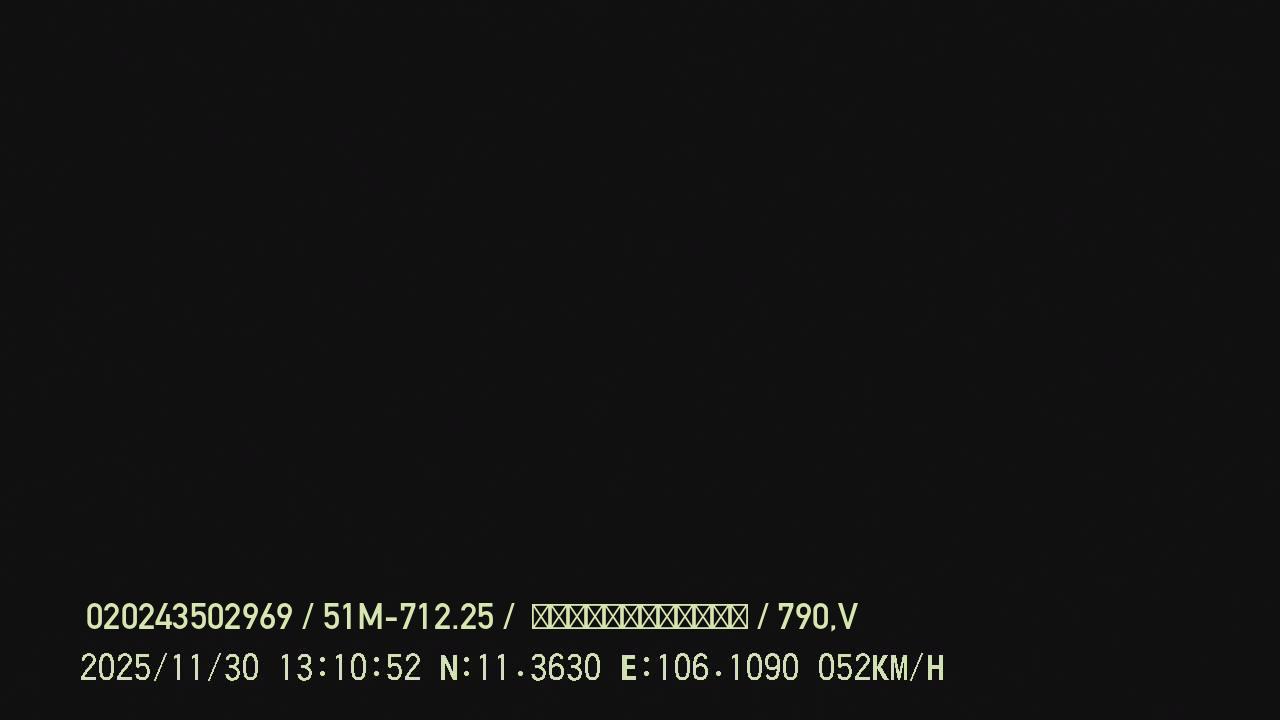The image size is (1280, 720).
Task: Select the speed reading 052KM/H
Action: pyautogui.click(x=881, y=668)
